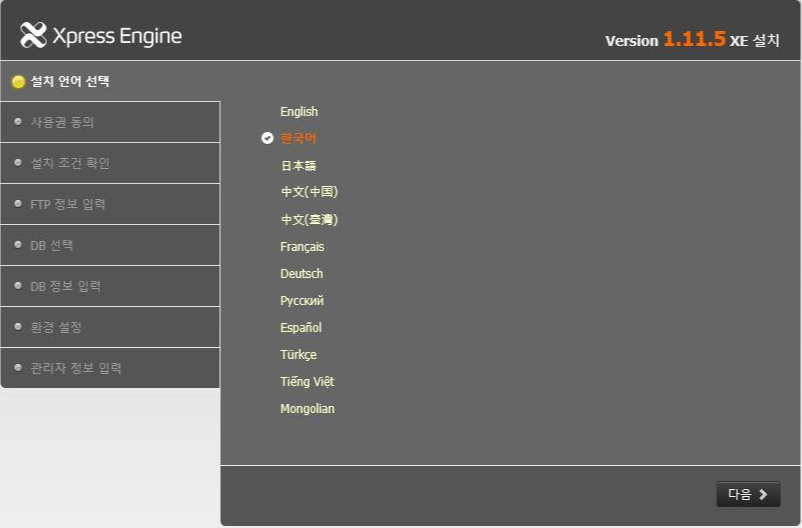Click the Version 1.11.5 text

pos(665,39)
